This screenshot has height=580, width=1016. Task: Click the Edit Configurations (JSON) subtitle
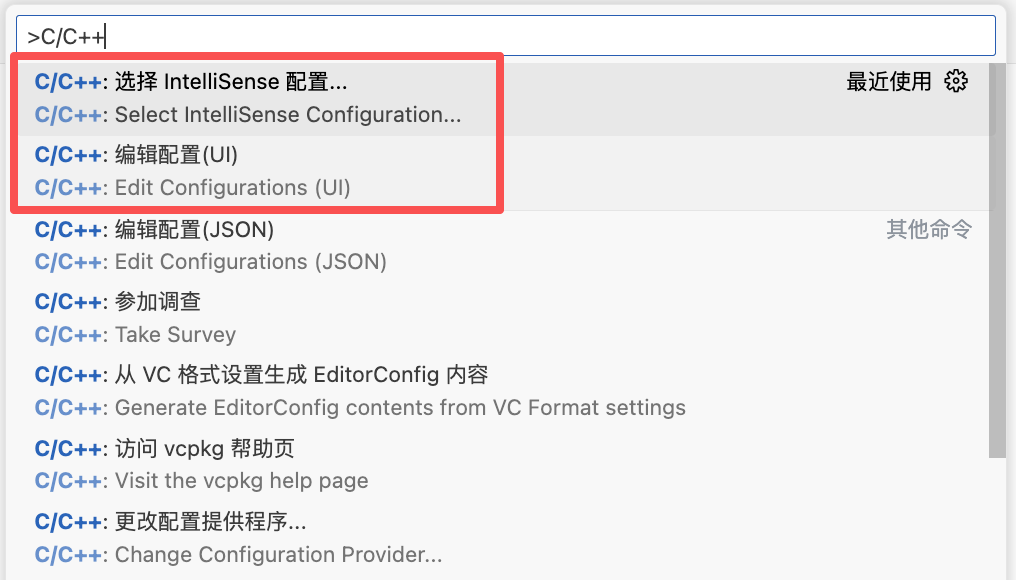[250, 262]
